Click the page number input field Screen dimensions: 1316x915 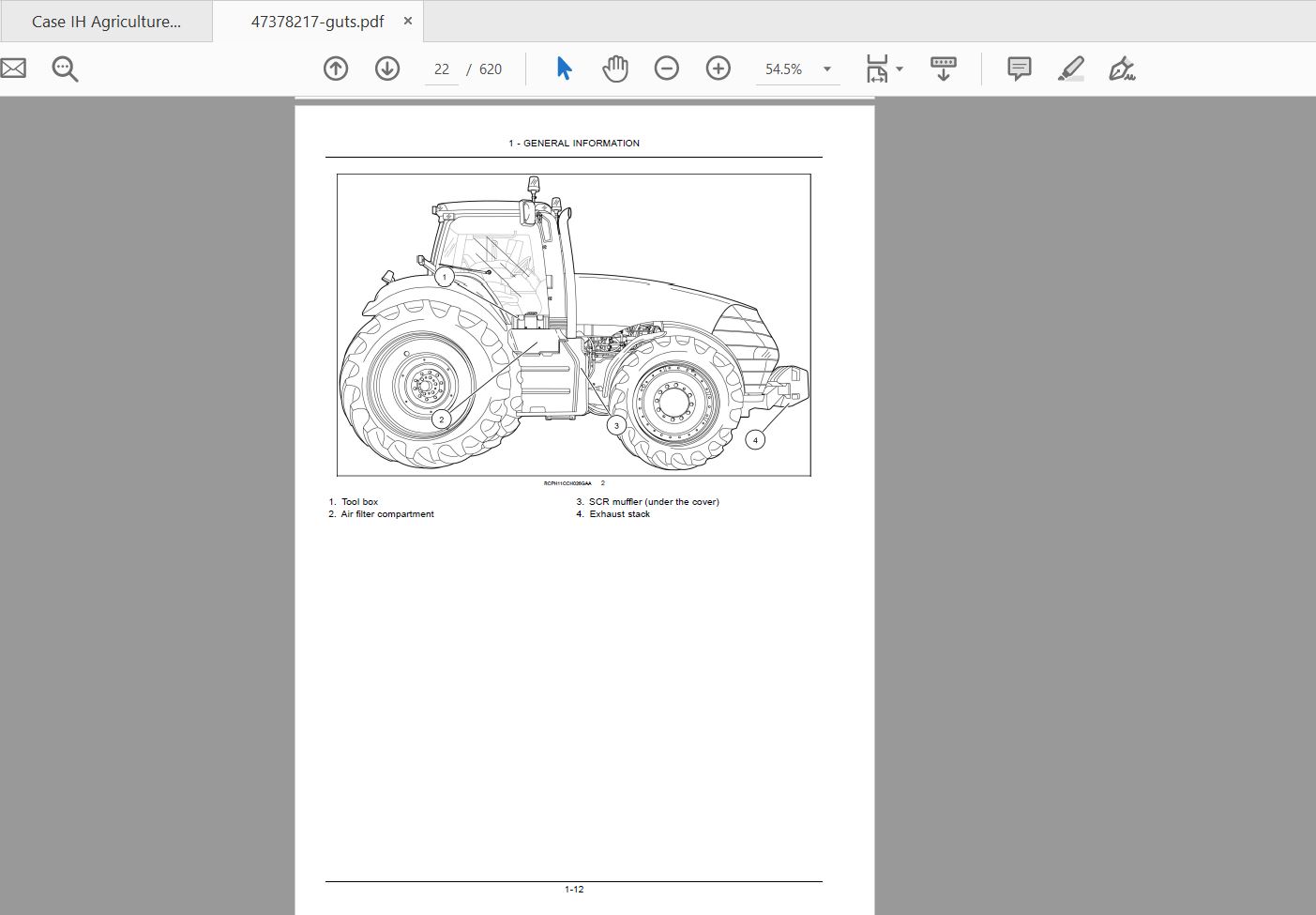tap(440, 68)
